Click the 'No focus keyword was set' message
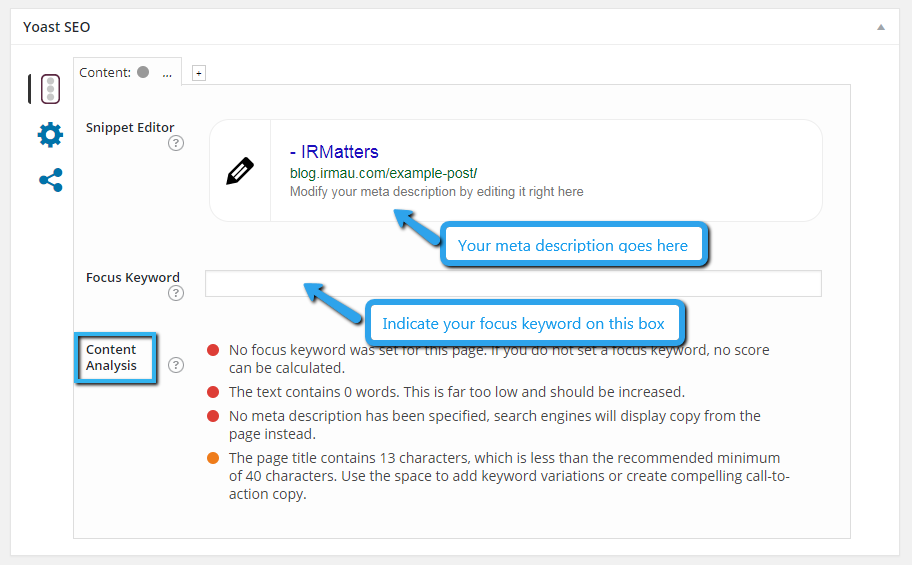Image resolution: width=912 pixels, height=565 pixels. (499, 359)
